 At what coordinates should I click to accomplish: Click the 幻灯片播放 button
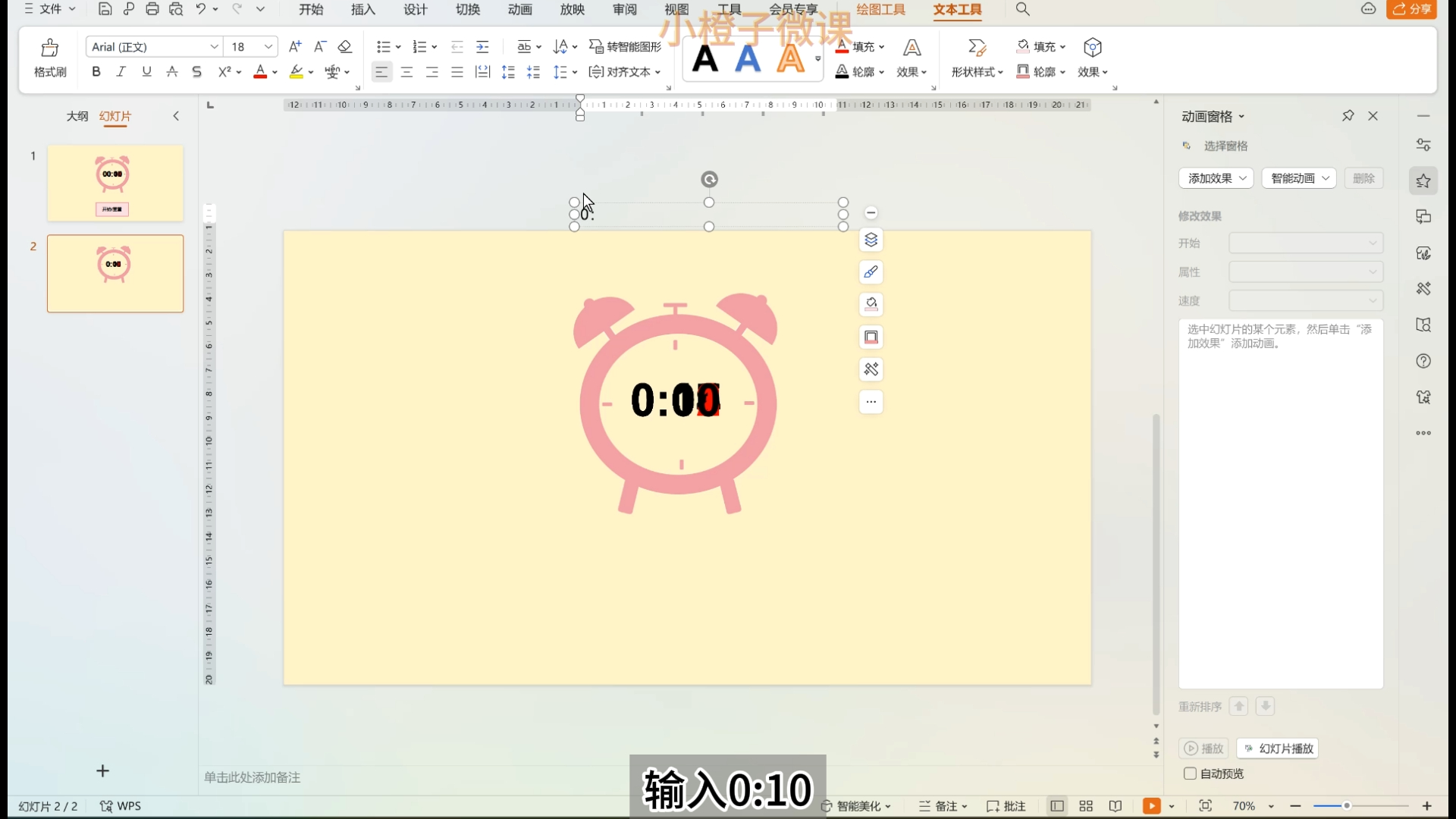coord(1278,748)
